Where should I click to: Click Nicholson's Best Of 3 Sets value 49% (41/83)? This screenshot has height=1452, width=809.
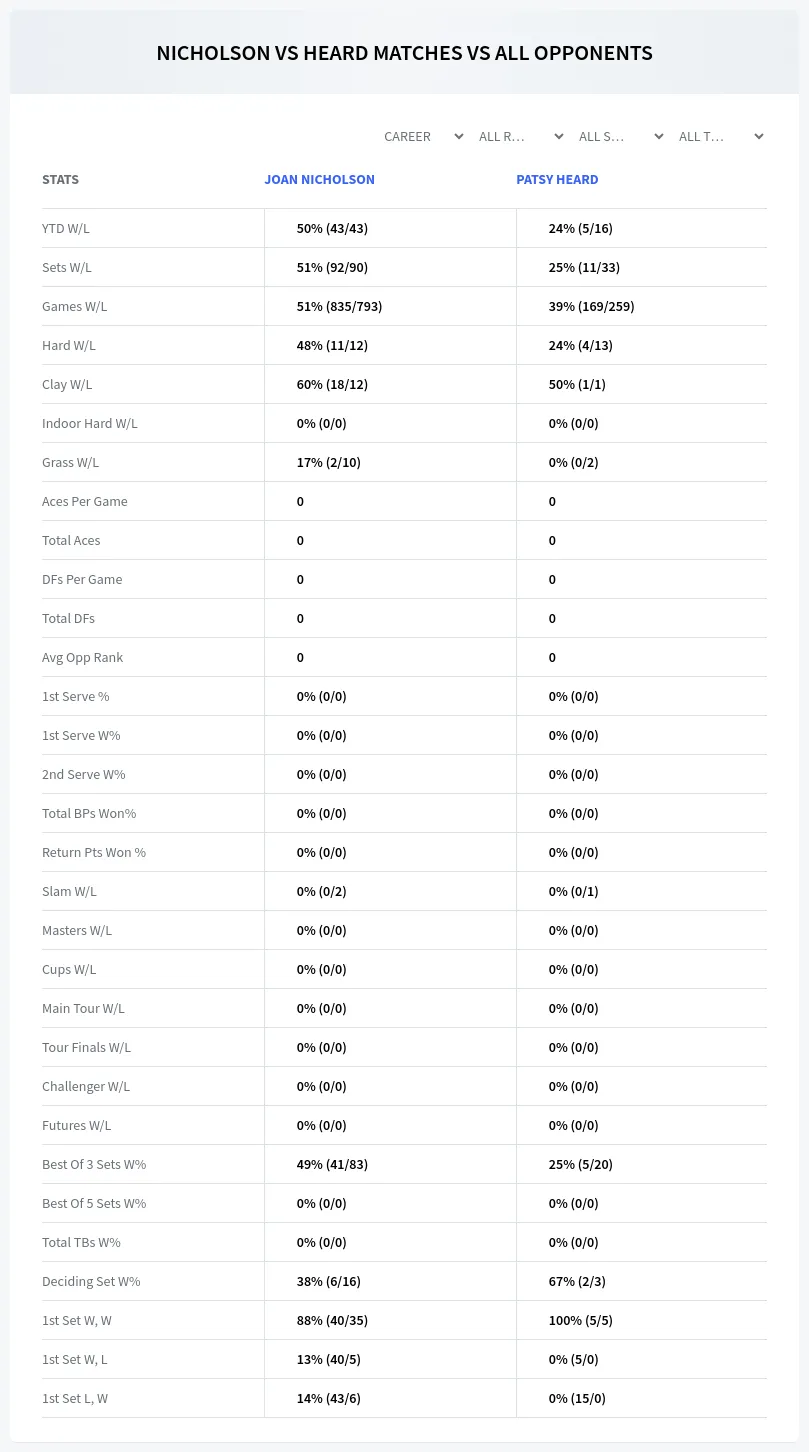coord(332,1164)
